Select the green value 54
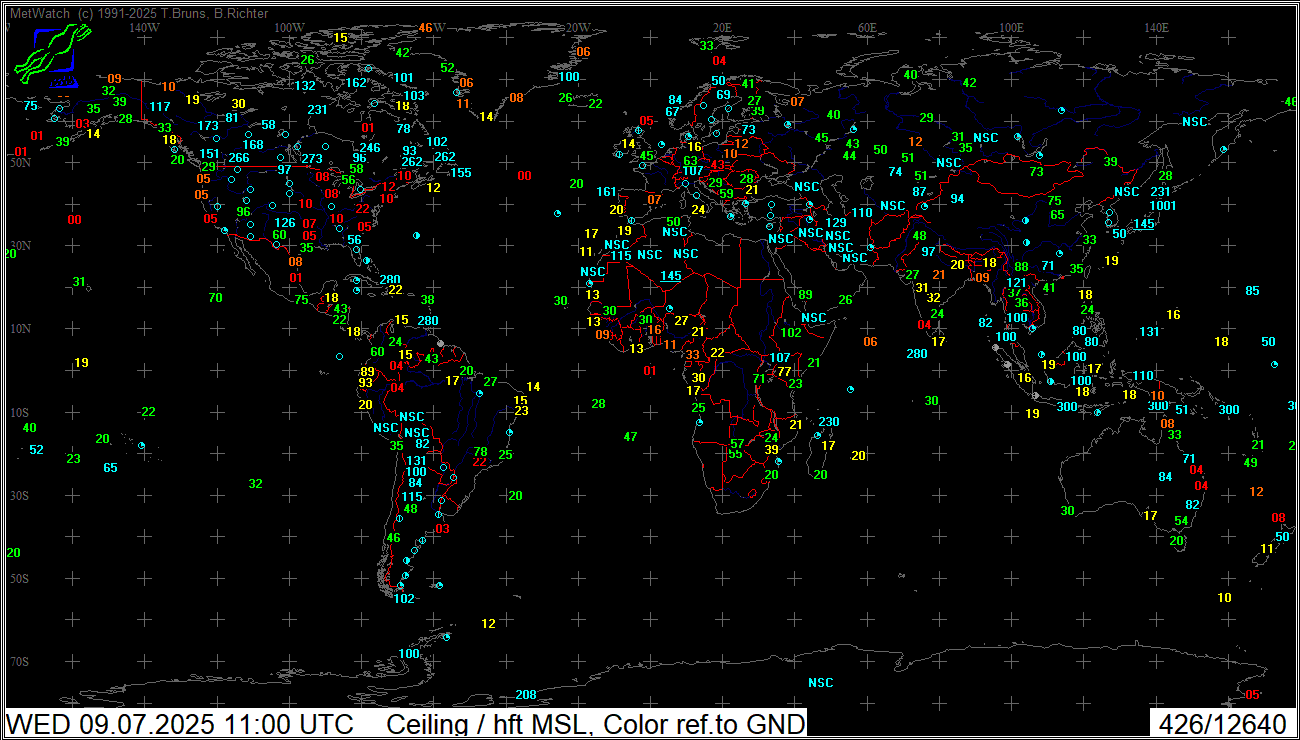 click(1181, 521)
